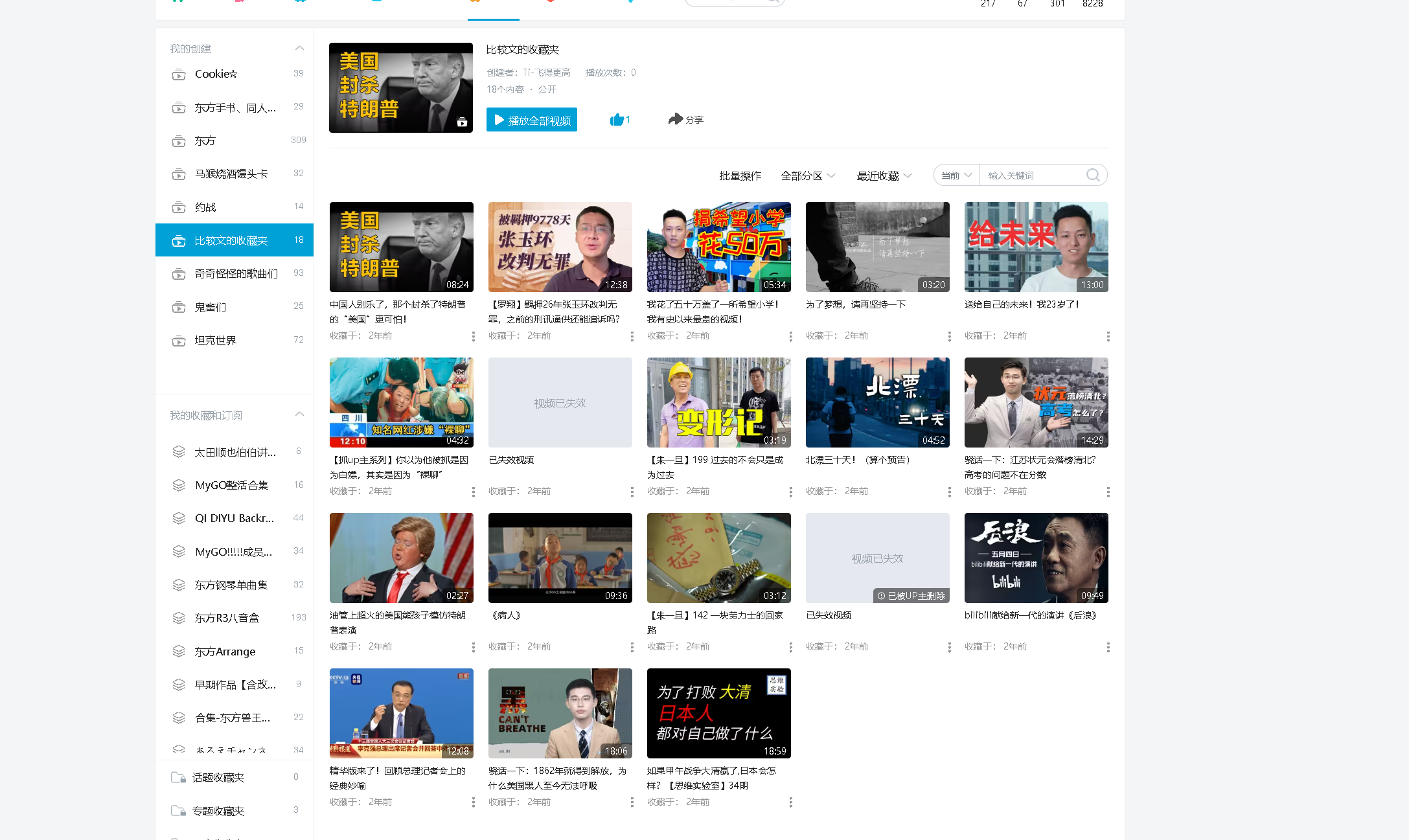The width and height of the screenshot is (1409, 840).
Task: Open title link bilibili献给新一代的演讲《后浪》
Action: [1031, 615]
